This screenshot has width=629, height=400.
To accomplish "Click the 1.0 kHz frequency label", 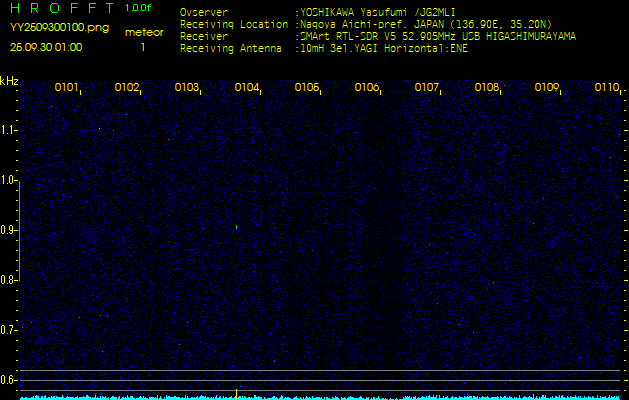I will point(7,181).
